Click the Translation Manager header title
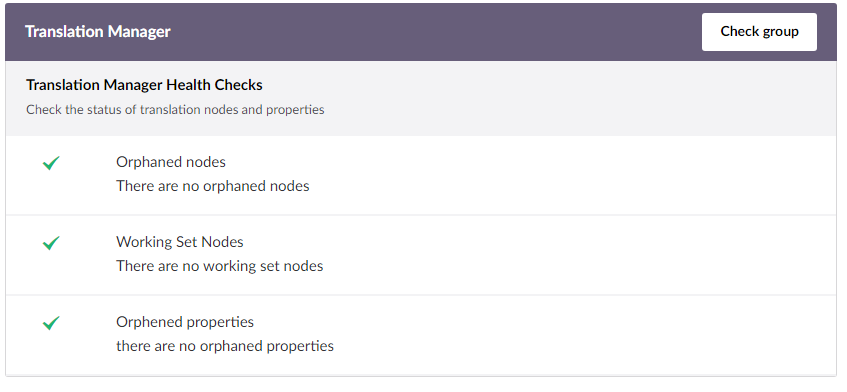Screen dimensions: 847x392 [x=98, y=32]
